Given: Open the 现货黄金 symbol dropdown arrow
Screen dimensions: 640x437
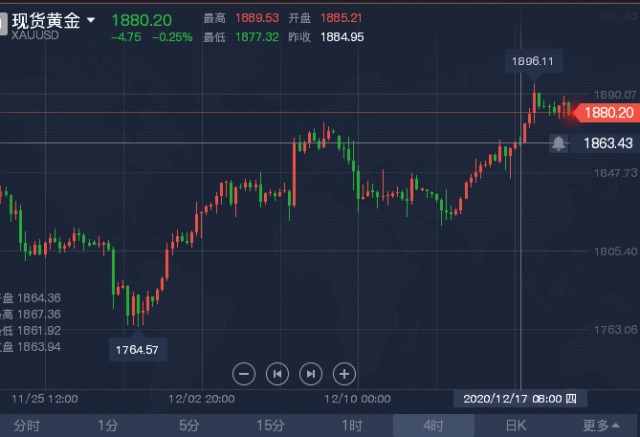Looking at the screenshot, I should click(x=91, y=20).
